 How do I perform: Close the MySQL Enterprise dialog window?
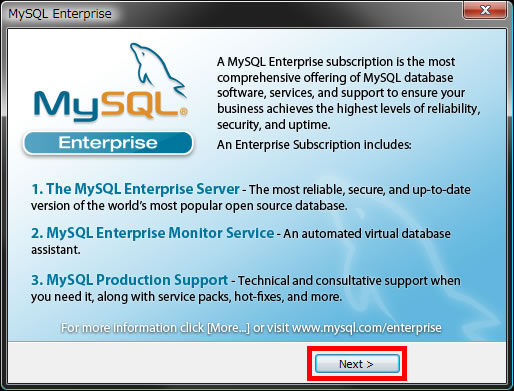point(485,10)
